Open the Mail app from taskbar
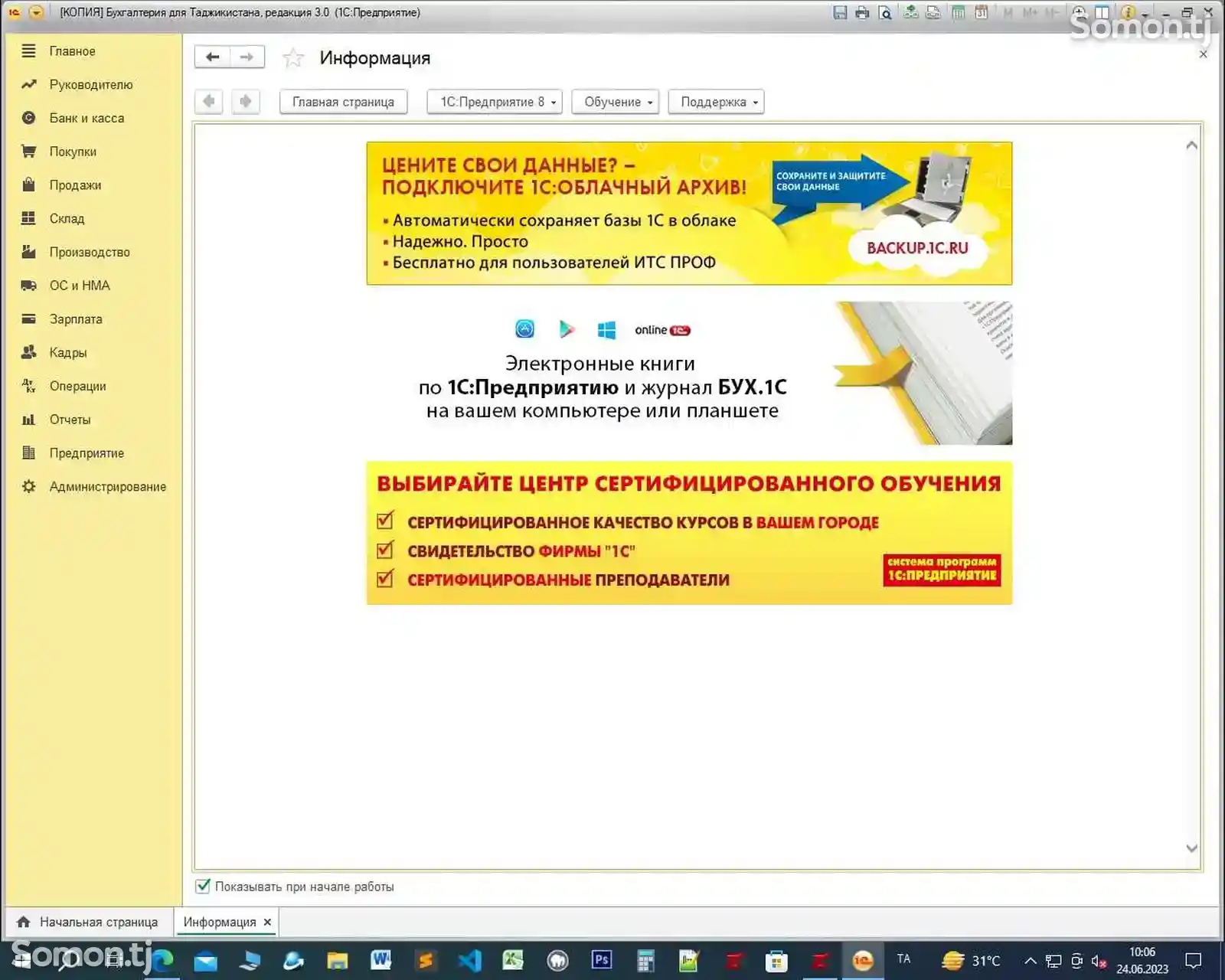Image resolution: width=1225 pixels, height=980 pixels. pyautogui.click(x=205, y=961)
